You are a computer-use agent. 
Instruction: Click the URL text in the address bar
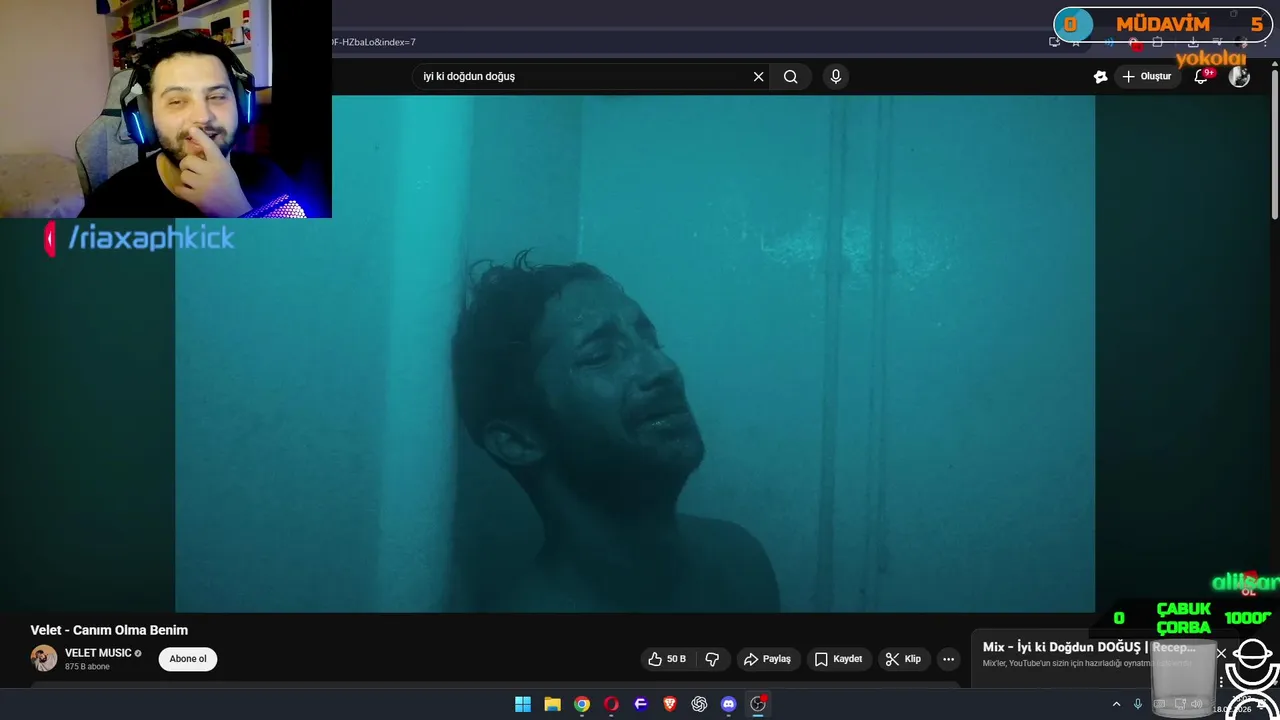(x=372, y=42)
